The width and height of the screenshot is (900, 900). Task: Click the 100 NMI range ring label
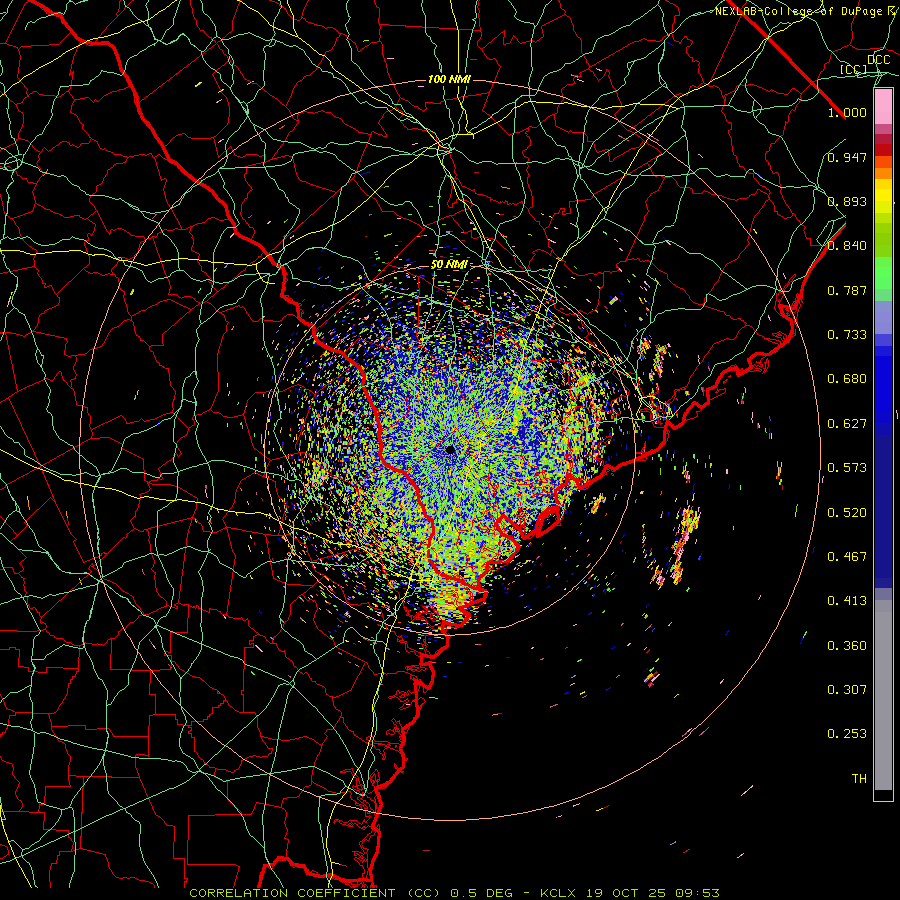click(x=449, y=79)
